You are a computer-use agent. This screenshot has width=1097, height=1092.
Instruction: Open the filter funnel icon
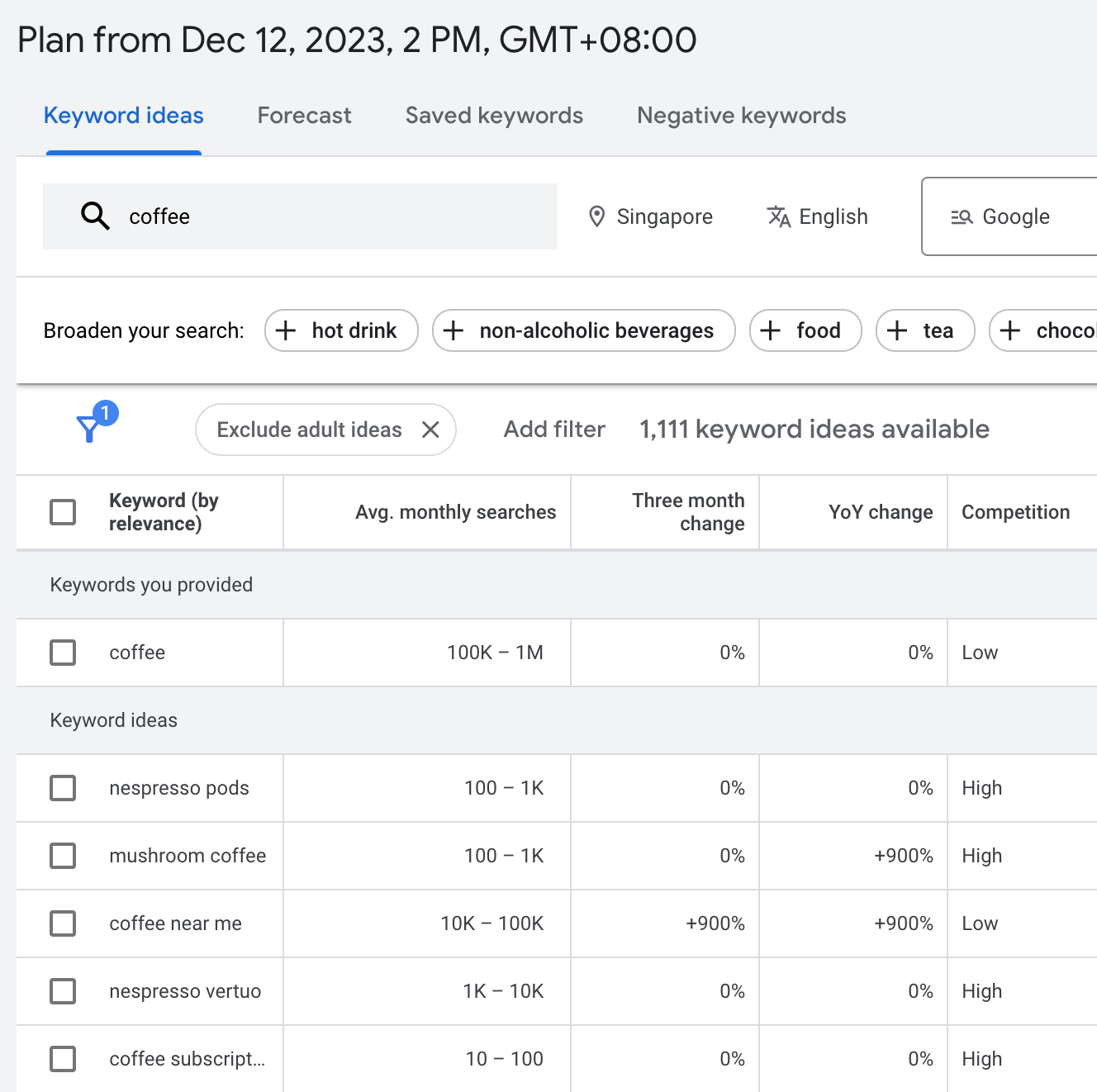(89, 429)
